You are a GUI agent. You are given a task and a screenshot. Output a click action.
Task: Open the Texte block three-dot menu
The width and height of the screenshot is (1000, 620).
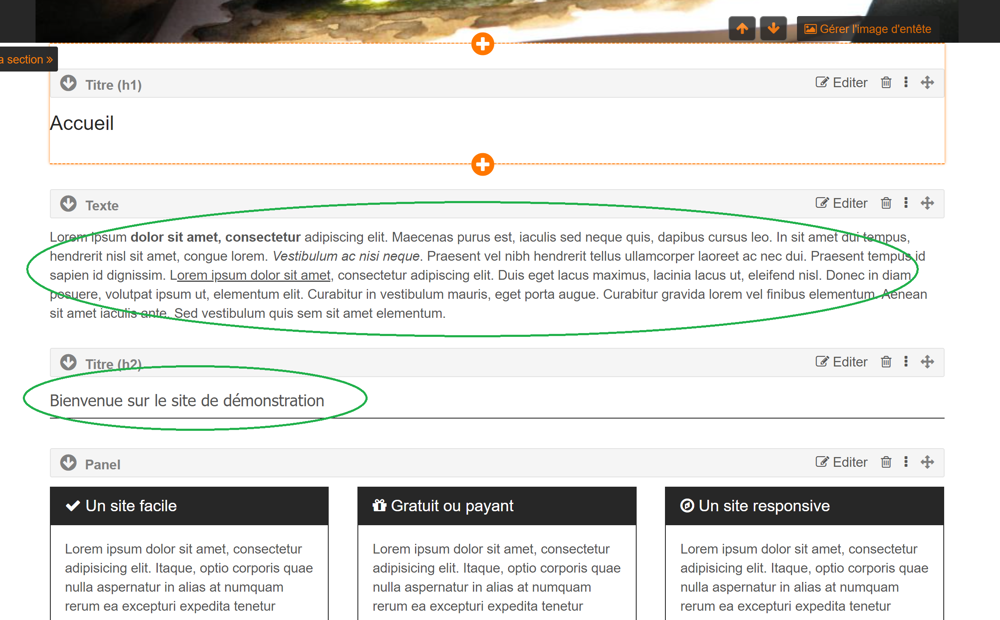click(906, 203)
